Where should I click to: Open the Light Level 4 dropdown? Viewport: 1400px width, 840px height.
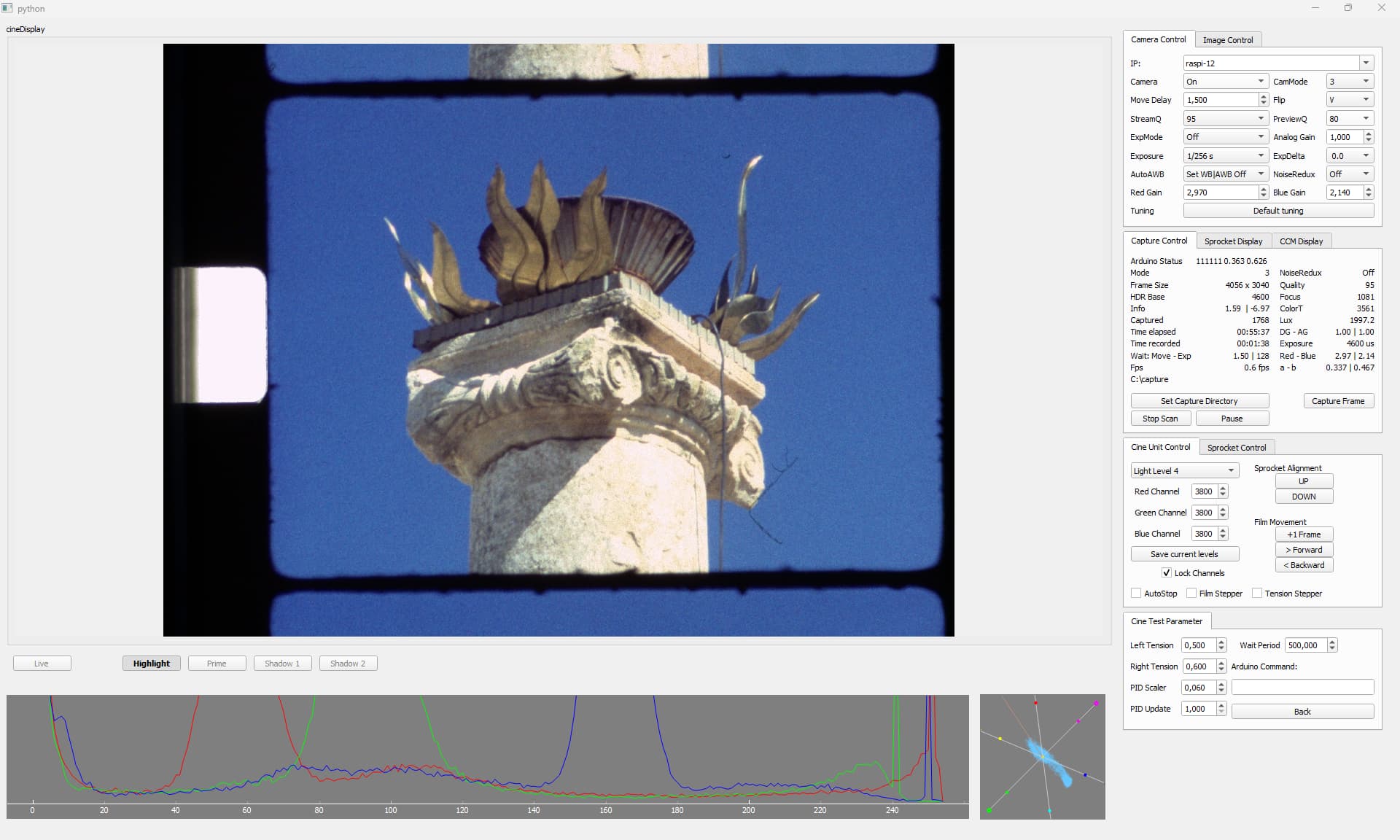tap(1184, 471)
